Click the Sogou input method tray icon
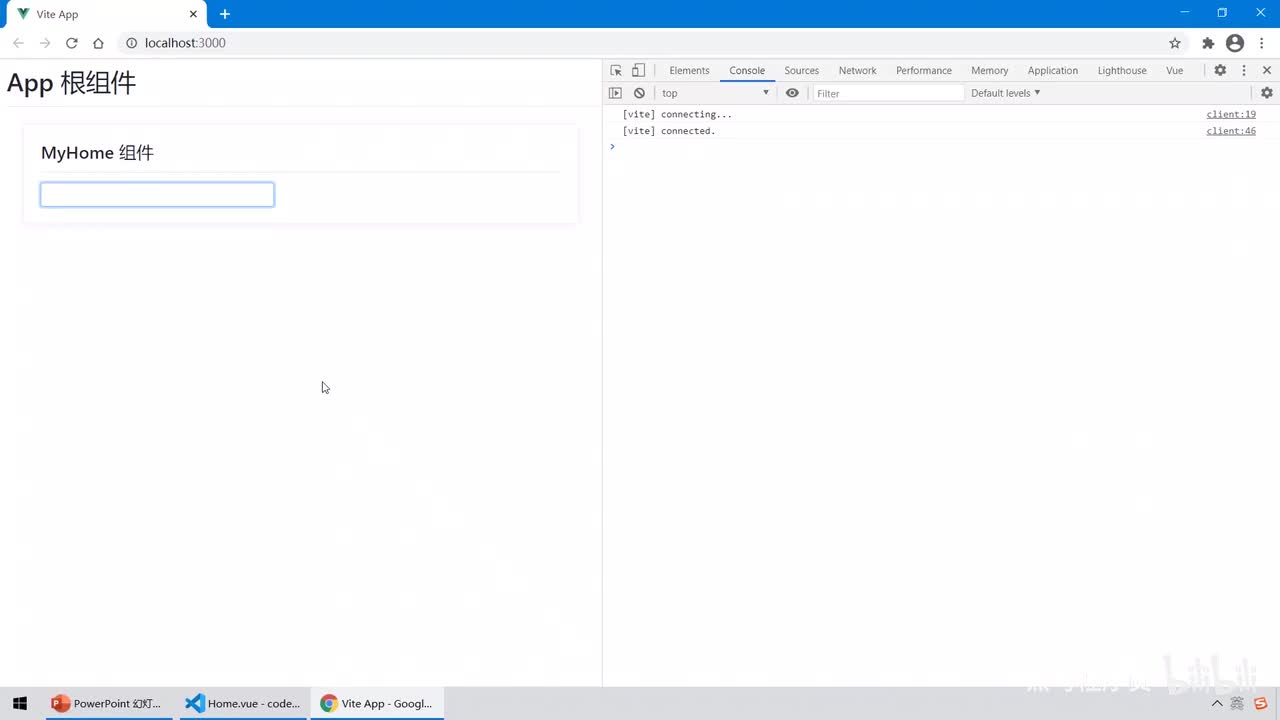 1261,704
